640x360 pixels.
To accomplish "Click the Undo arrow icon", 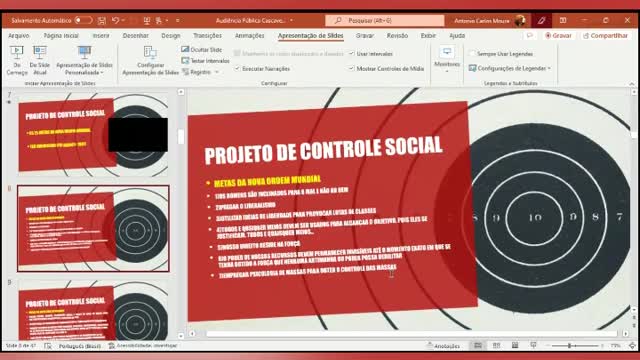I will [116, 20].
